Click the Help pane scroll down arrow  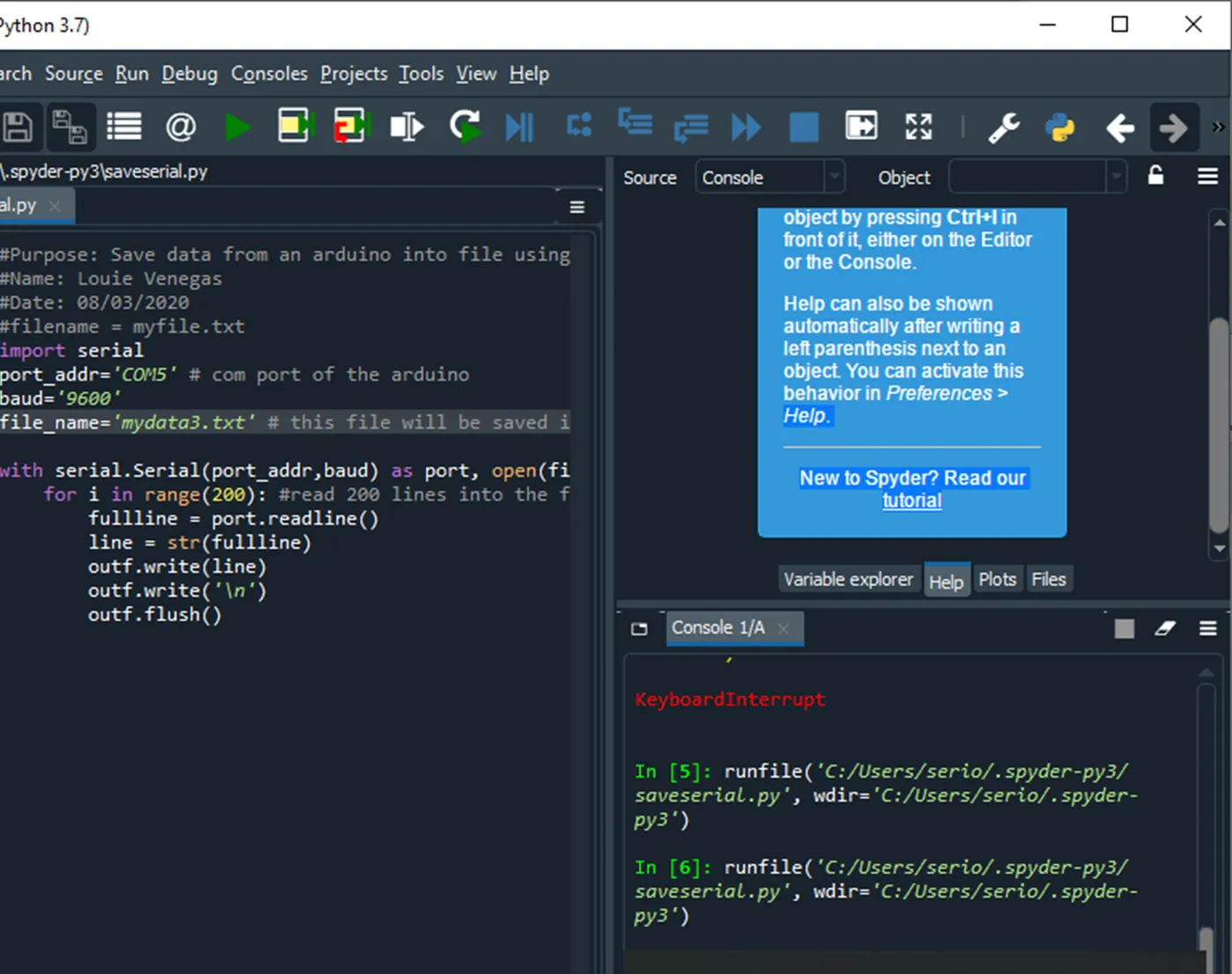pos(1219,549)
